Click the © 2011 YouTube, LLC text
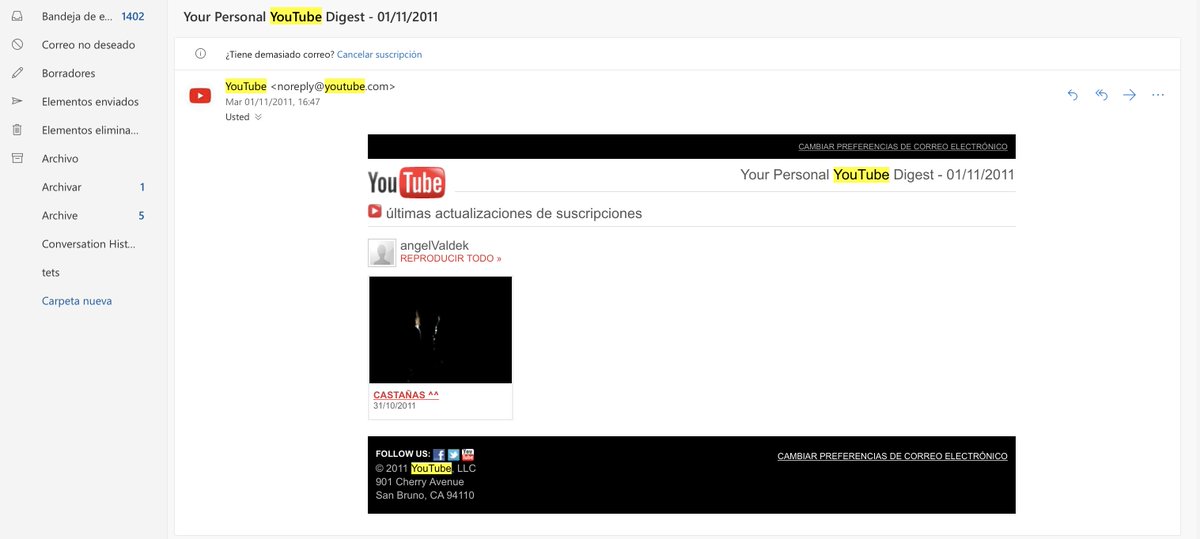Screen dimensions: 1200x539 (426, 468)
